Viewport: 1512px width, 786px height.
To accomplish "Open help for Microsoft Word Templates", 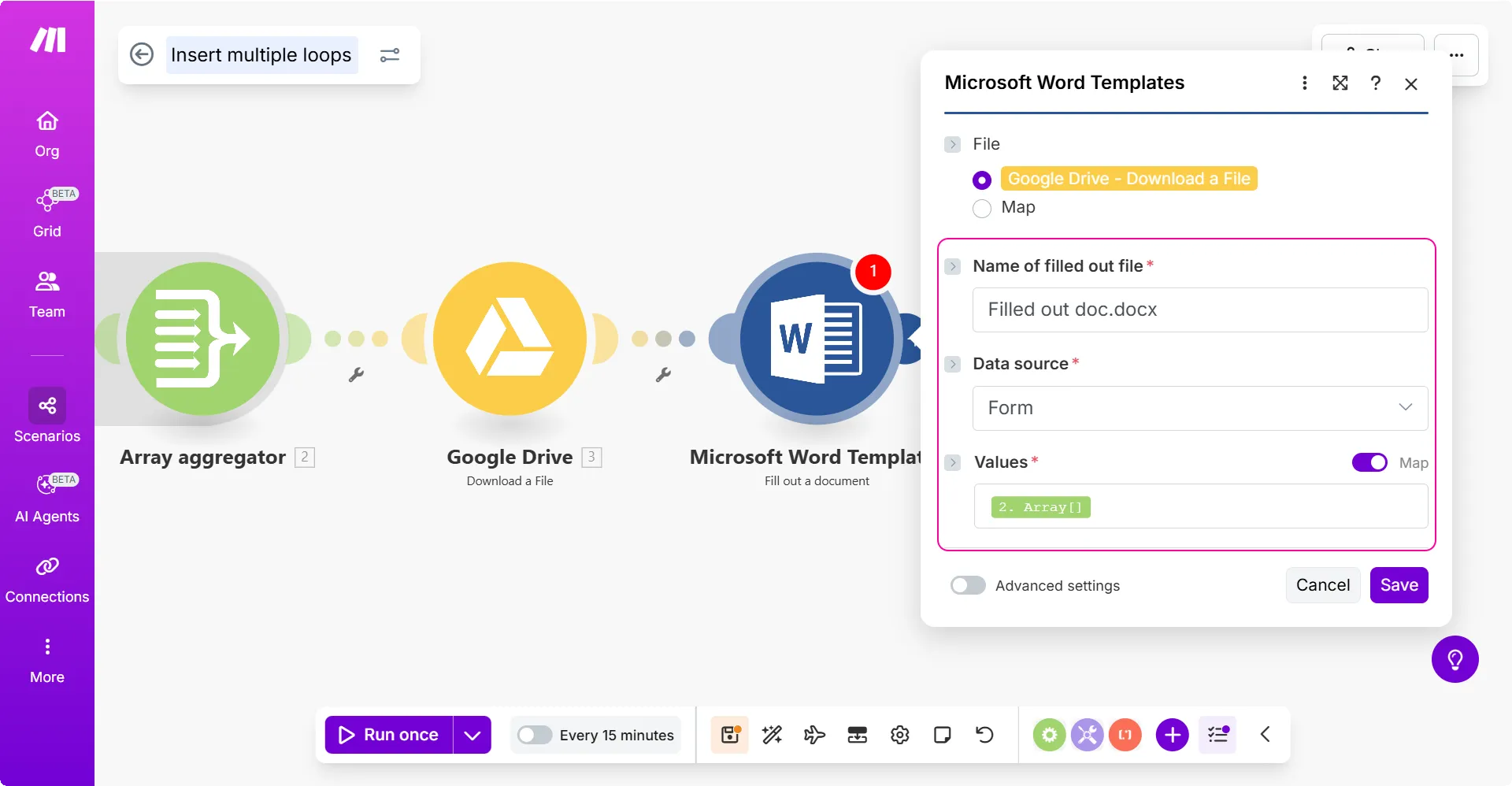I will click(x=1376, y=83).
